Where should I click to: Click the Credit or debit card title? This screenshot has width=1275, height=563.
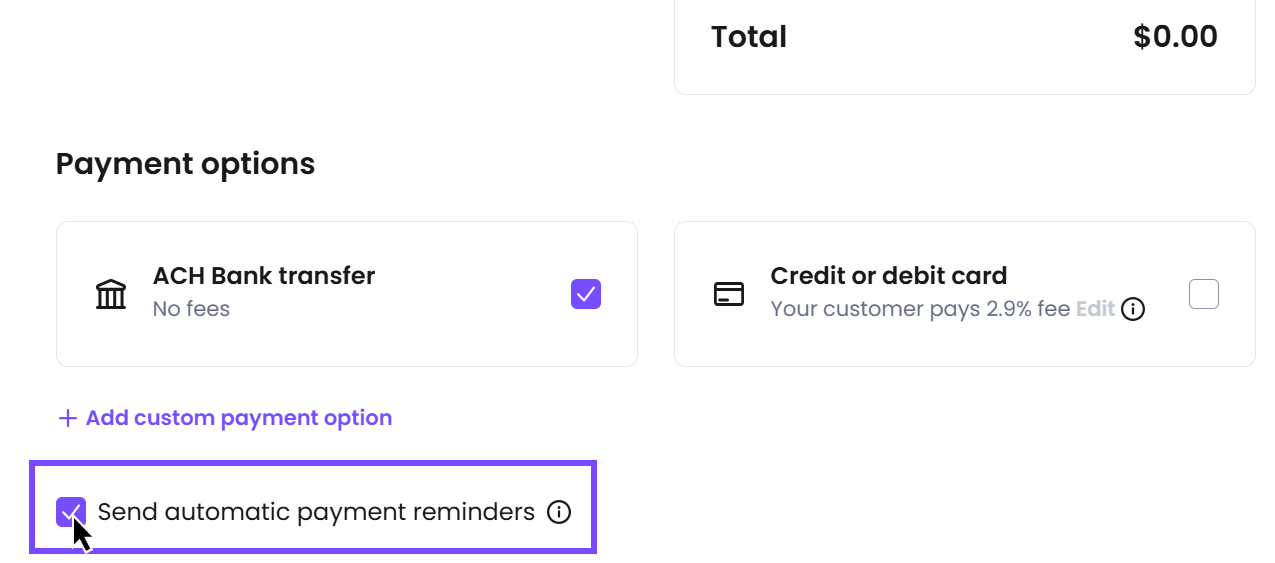click(889, 276)
